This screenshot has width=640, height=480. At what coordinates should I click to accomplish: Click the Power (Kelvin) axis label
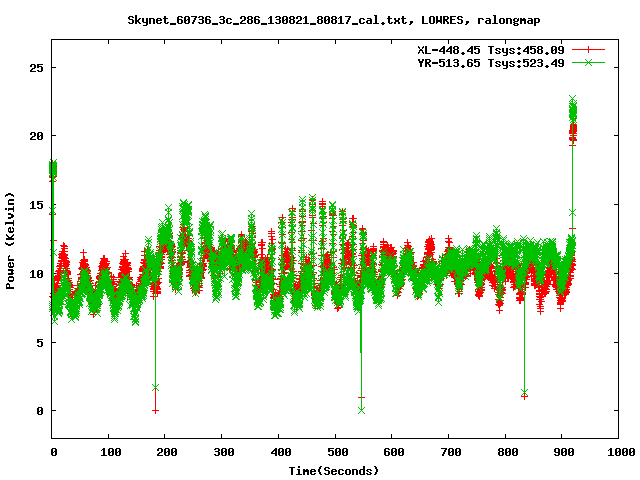[x=10, y=241]
